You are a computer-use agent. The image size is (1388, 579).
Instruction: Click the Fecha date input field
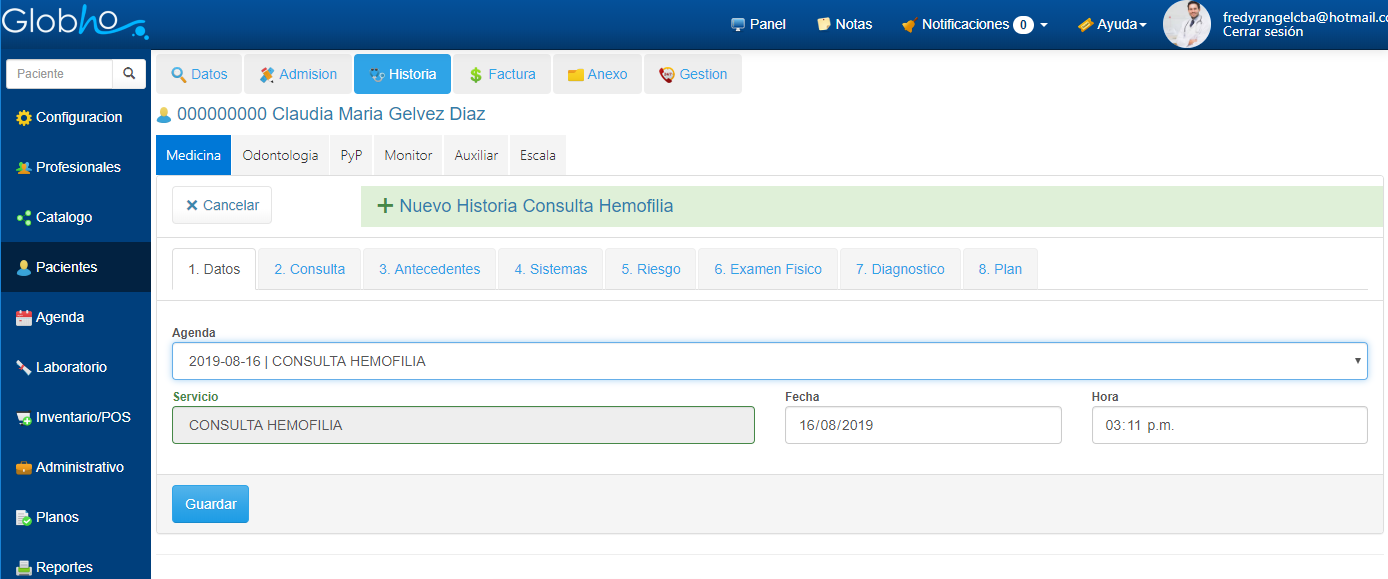(922, 425)
